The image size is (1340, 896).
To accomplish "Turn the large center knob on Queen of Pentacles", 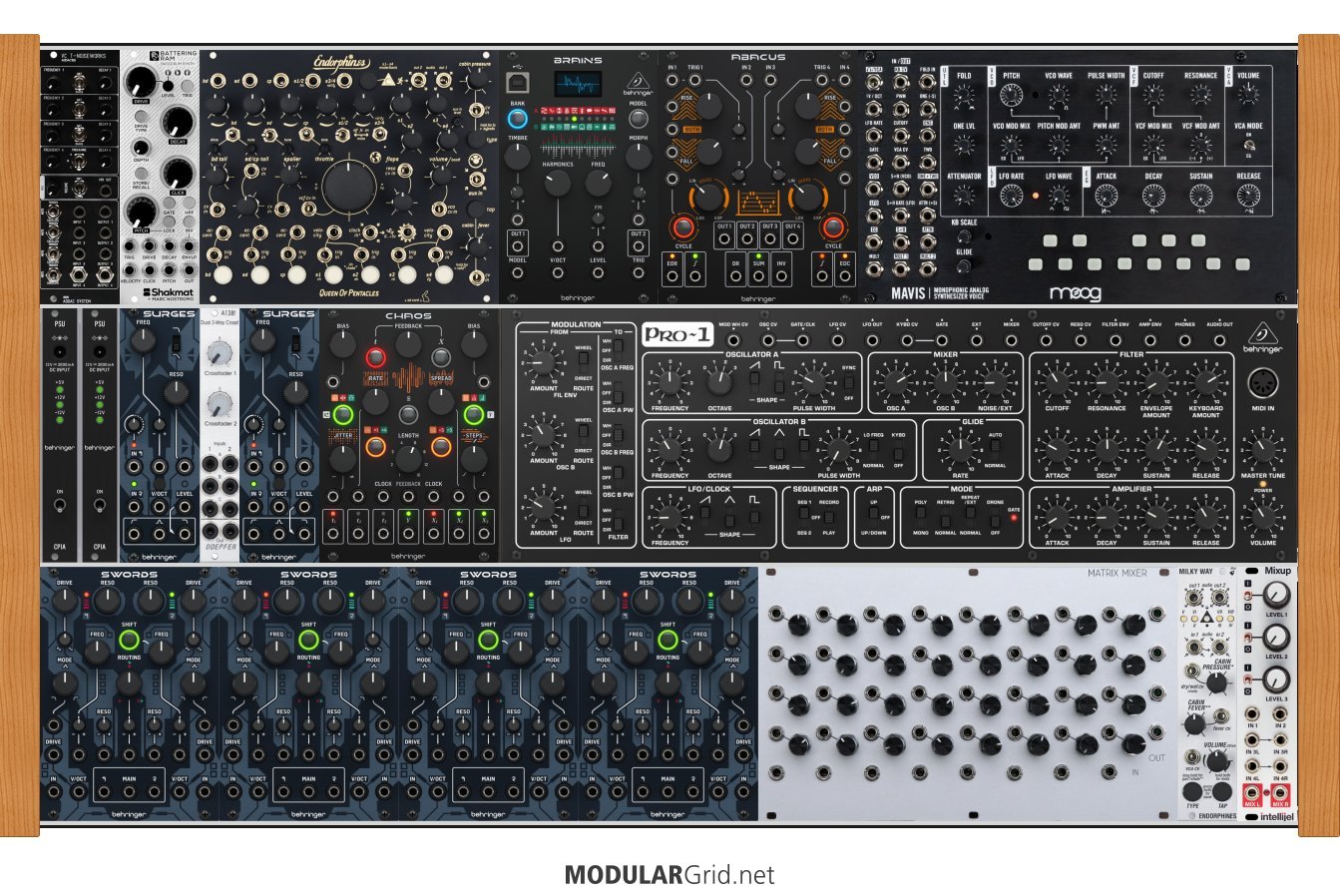I will tap(349, 186).
